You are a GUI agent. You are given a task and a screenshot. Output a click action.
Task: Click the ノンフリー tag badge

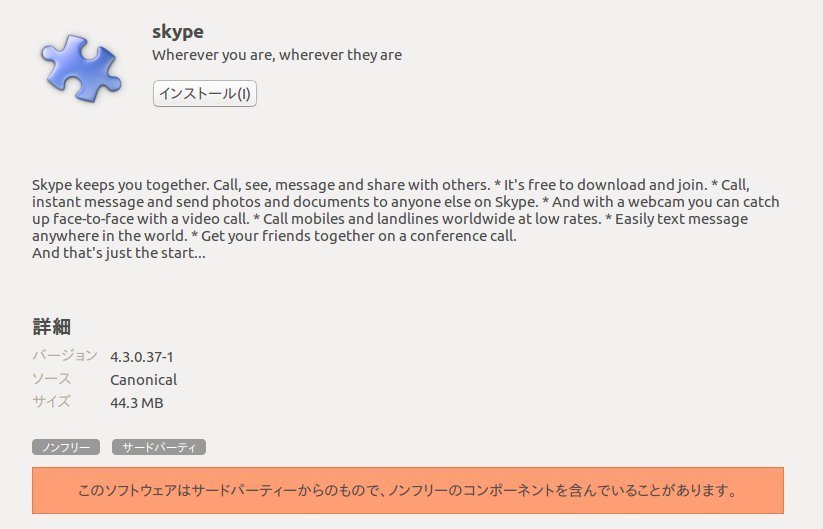(x=66, y=447)
